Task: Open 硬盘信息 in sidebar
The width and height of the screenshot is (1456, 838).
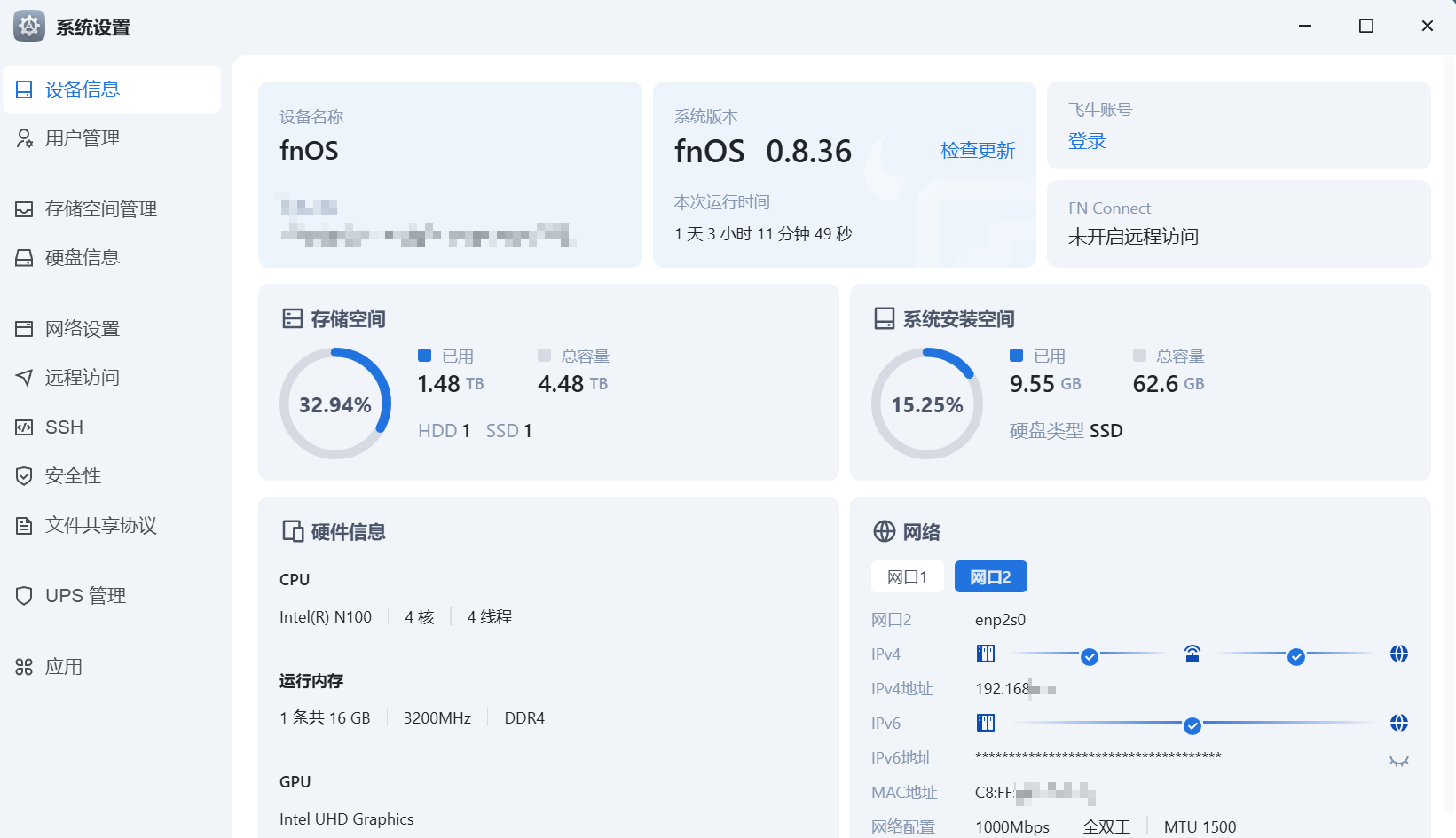Action: [x=112, y=258]
